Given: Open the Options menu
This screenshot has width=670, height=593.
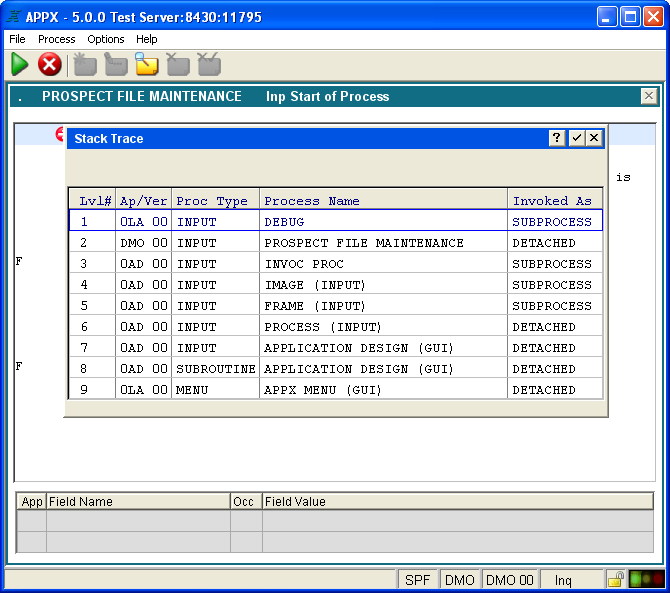Looking at the screenshot, I should (106, 39).
